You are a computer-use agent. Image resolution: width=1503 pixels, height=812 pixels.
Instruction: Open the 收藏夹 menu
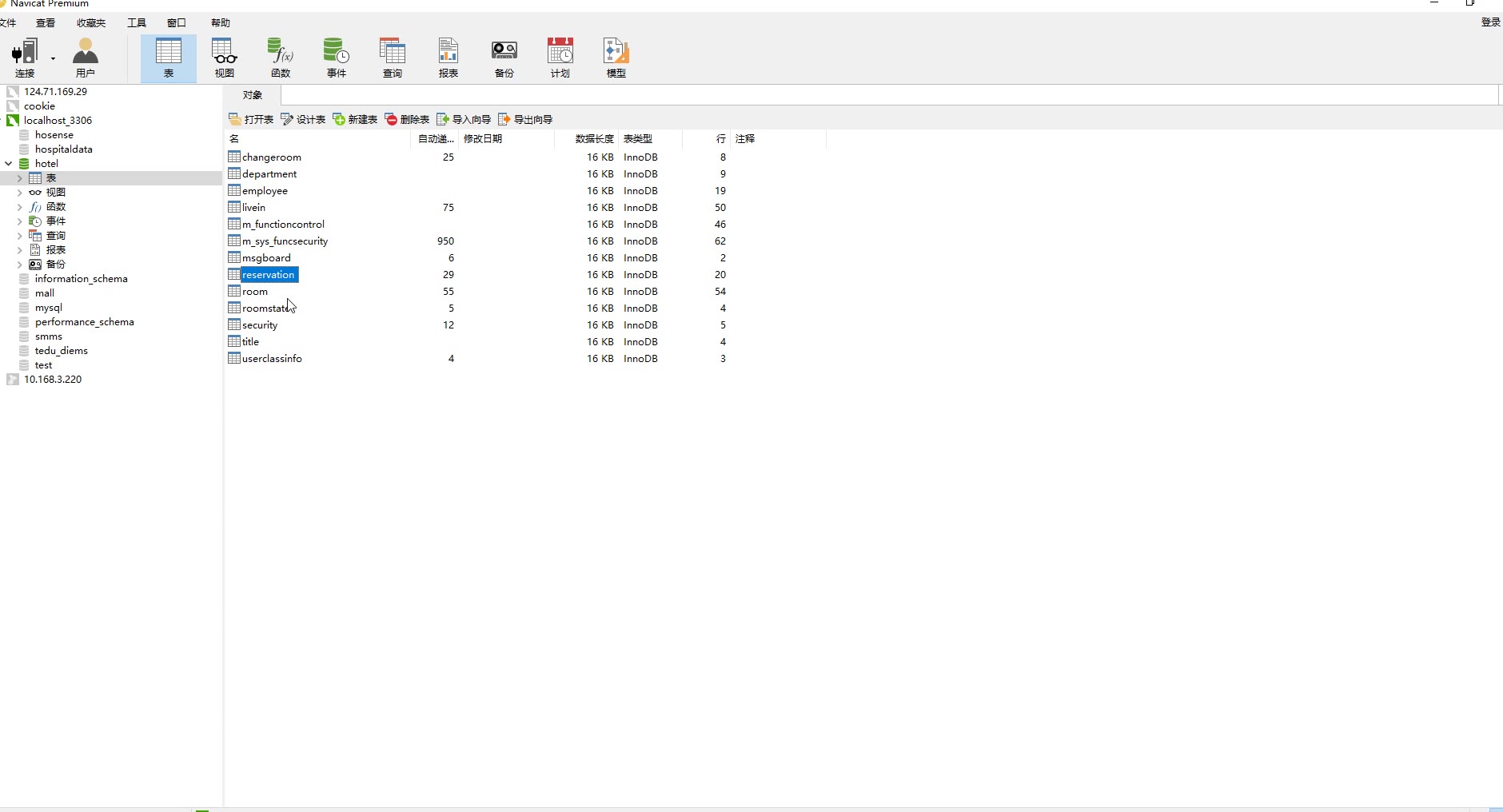(91, 22)
